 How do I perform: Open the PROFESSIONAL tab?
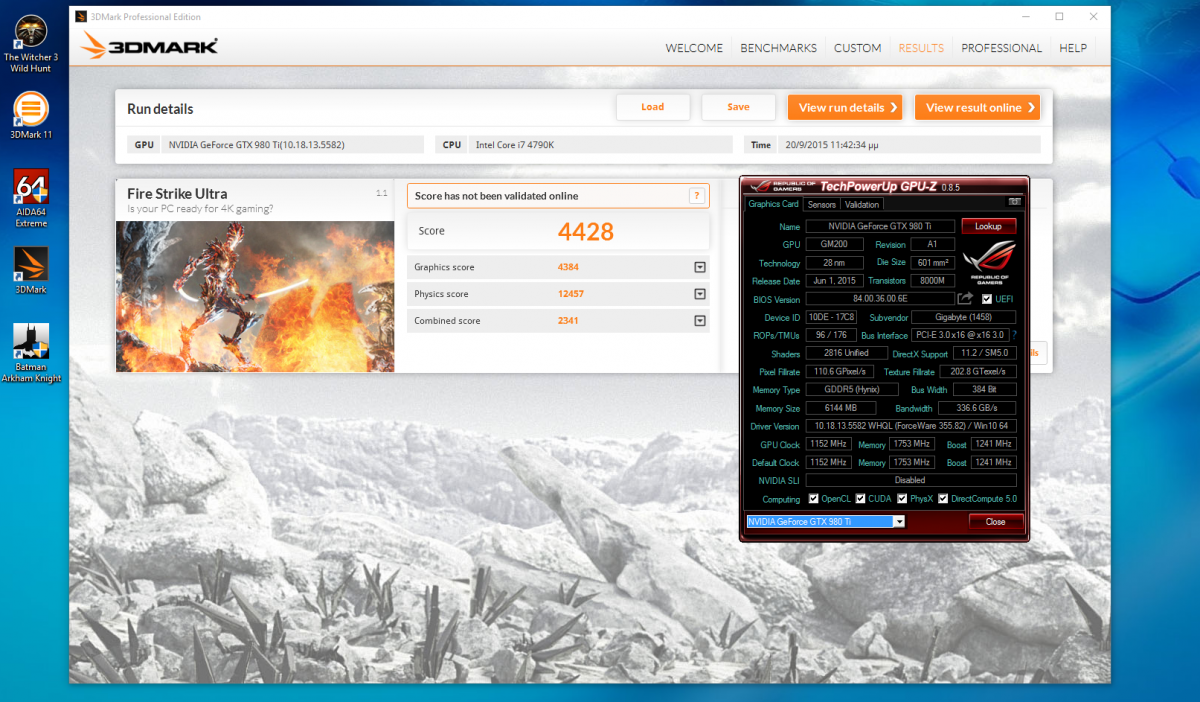(x=1002, y=48)
